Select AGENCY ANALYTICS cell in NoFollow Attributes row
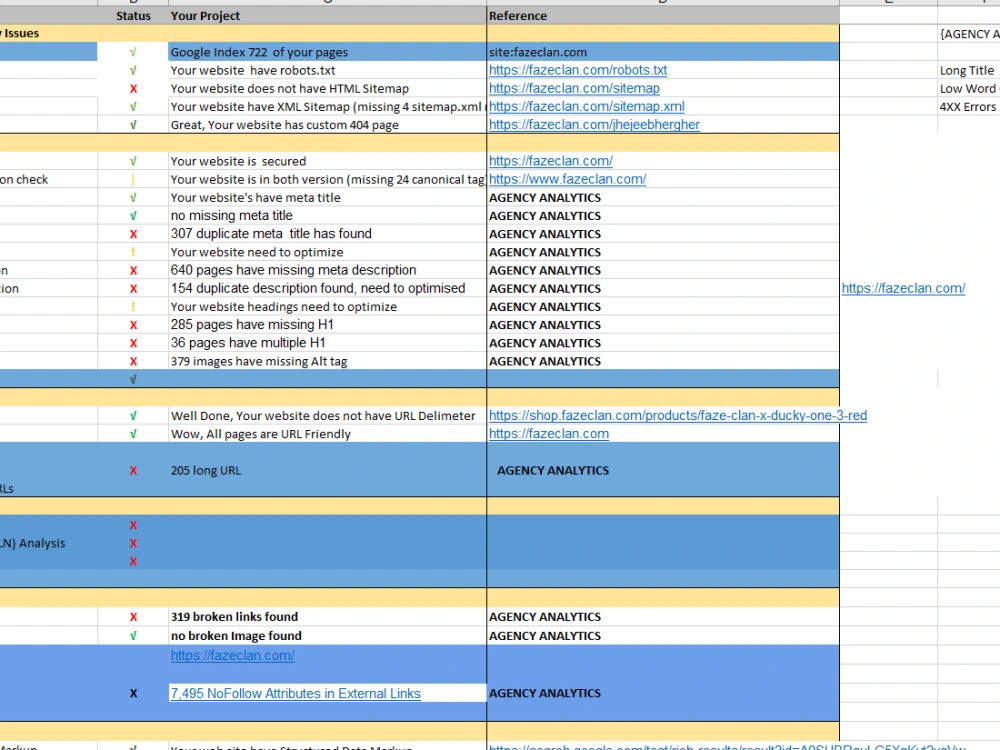 (663, 693)
